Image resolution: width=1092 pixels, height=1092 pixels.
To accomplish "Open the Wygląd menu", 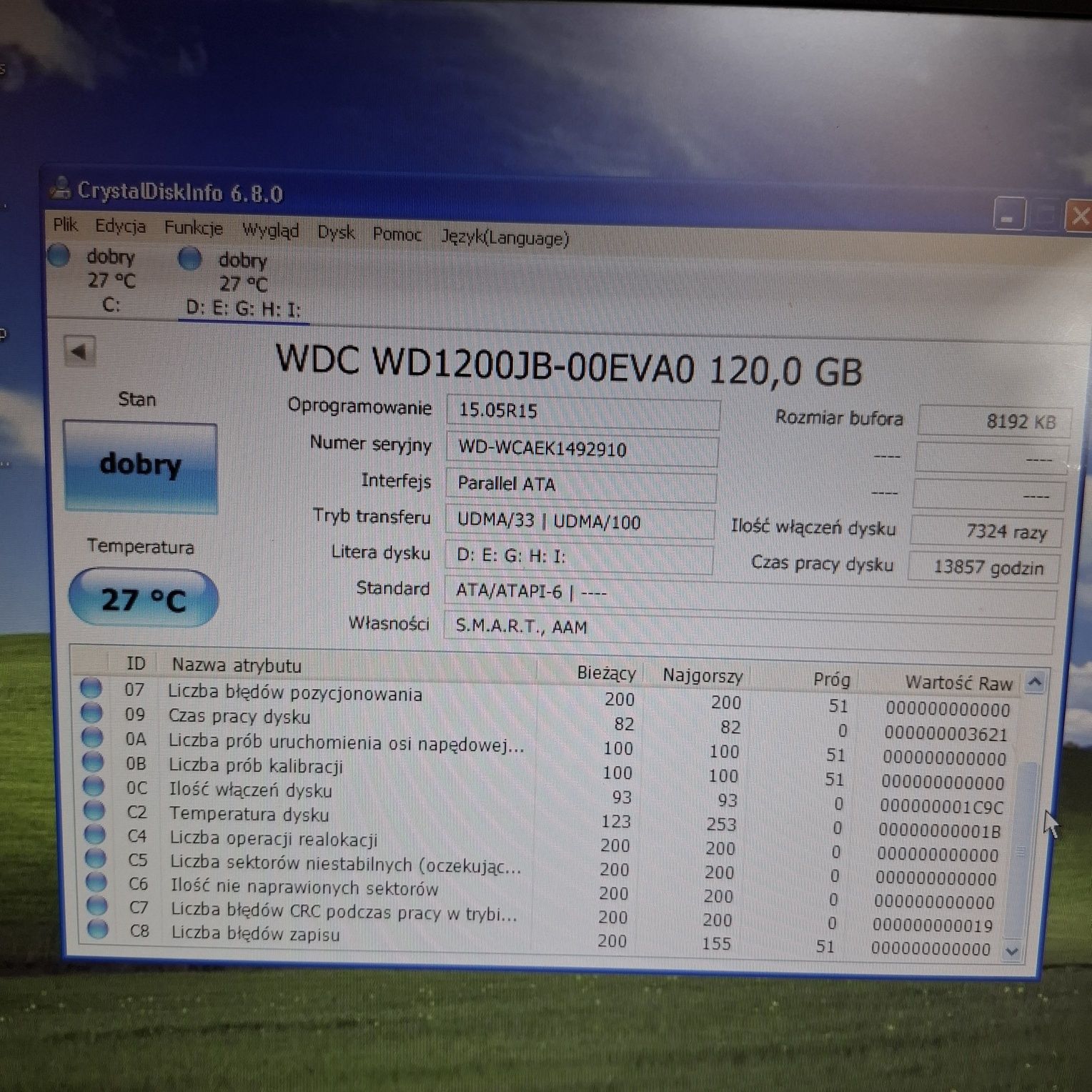I will click(x=270, y=230).
